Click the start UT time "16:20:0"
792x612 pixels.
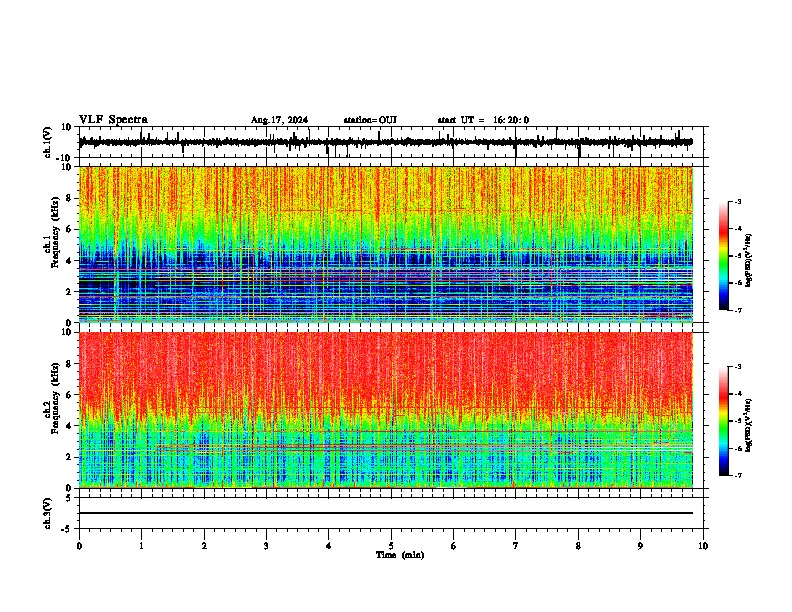(511, 120)
